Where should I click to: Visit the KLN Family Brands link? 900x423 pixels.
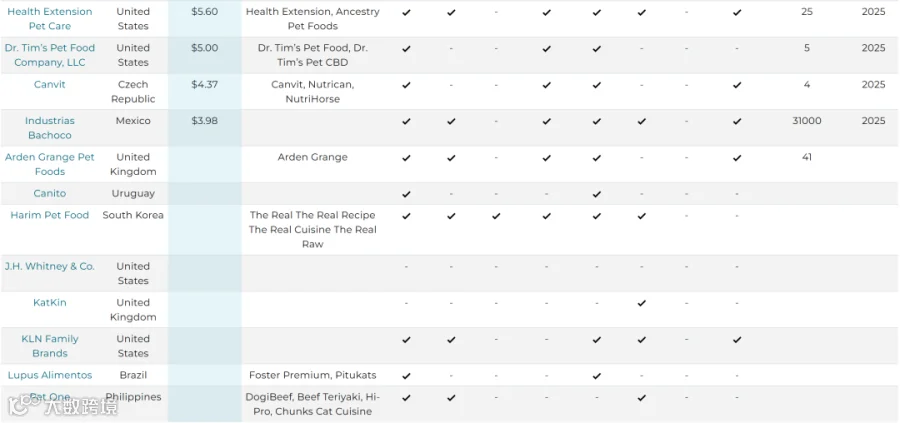pos(49,346)
